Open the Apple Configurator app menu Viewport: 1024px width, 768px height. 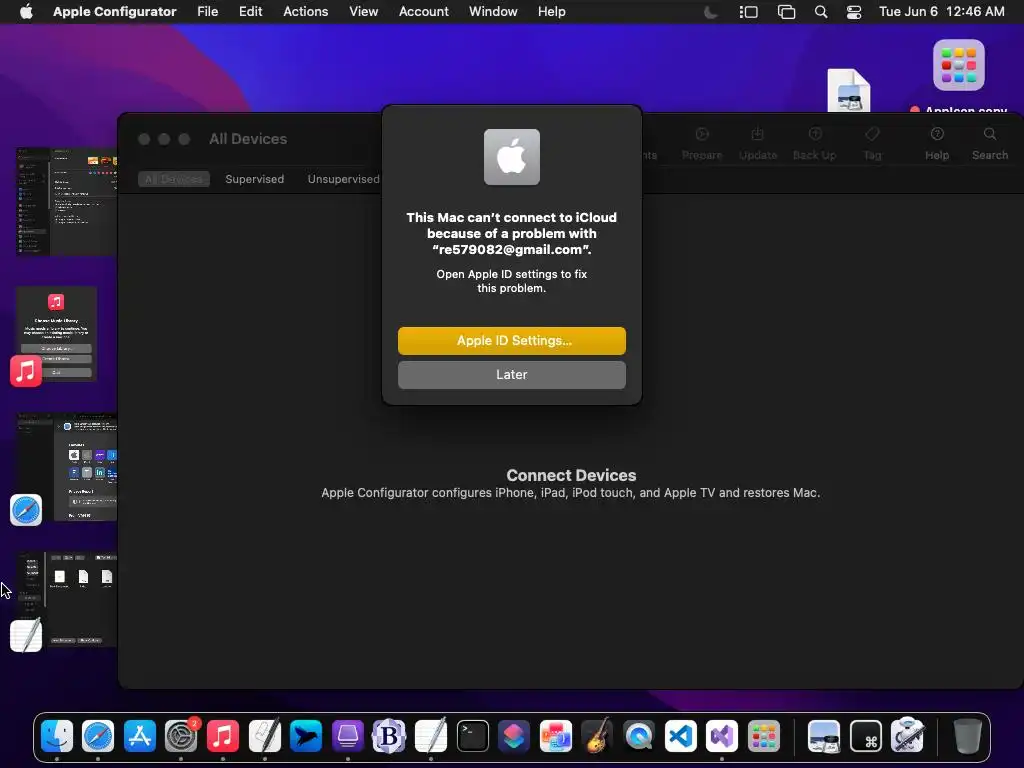114,12
